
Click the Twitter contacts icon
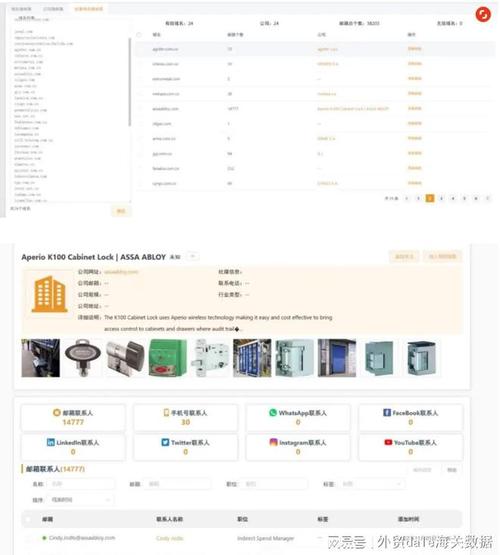[165, 442]
